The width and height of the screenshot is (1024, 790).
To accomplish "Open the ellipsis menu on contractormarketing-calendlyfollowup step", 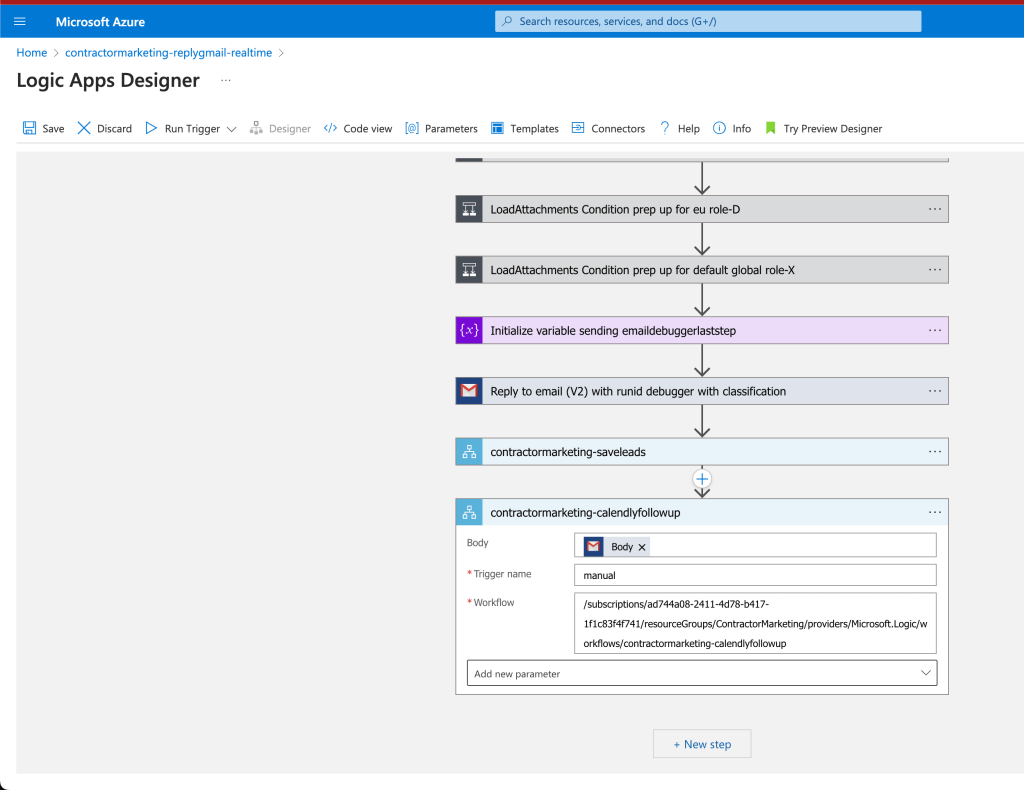I will tap(935, 513).
